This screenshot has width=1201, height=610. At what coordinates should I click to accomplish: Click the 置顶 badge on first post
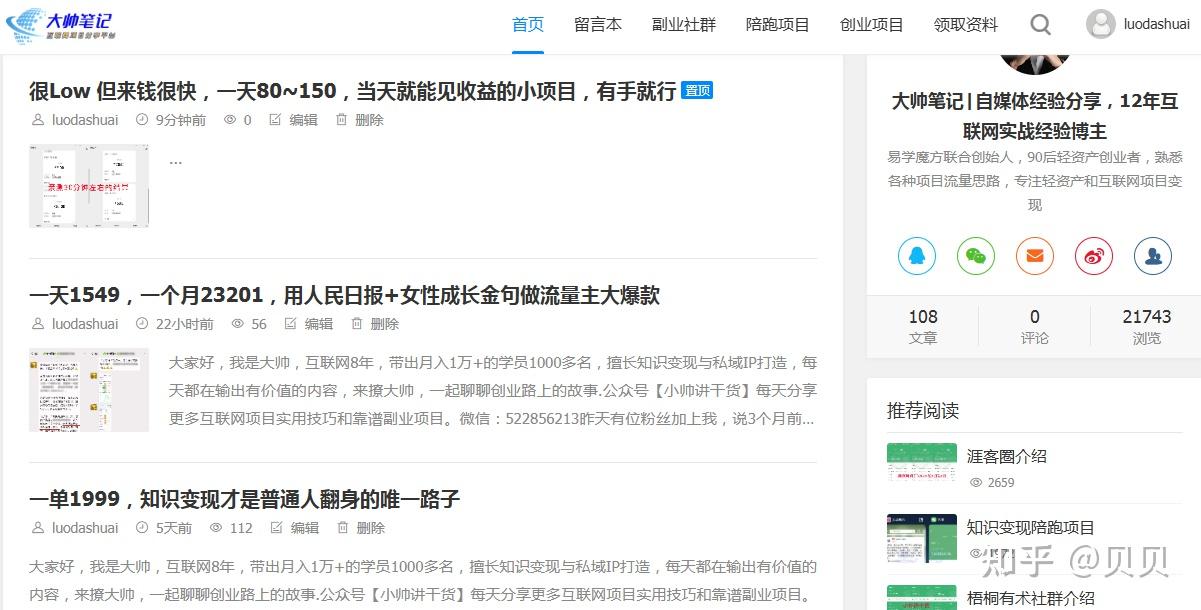point(697,90)
